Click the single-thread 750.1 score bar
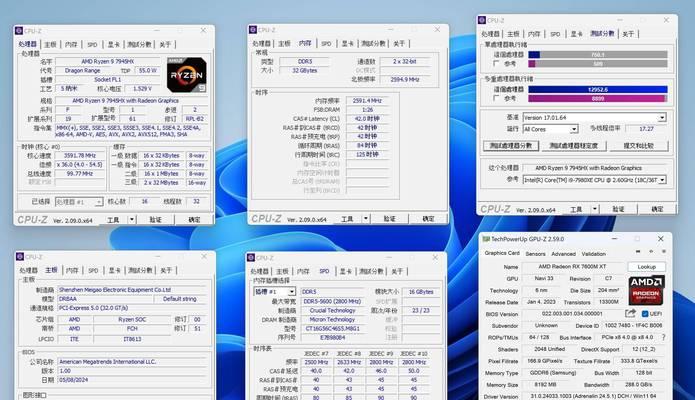The width and height of the screenshot is (695, 400). [x=597, y=55]
